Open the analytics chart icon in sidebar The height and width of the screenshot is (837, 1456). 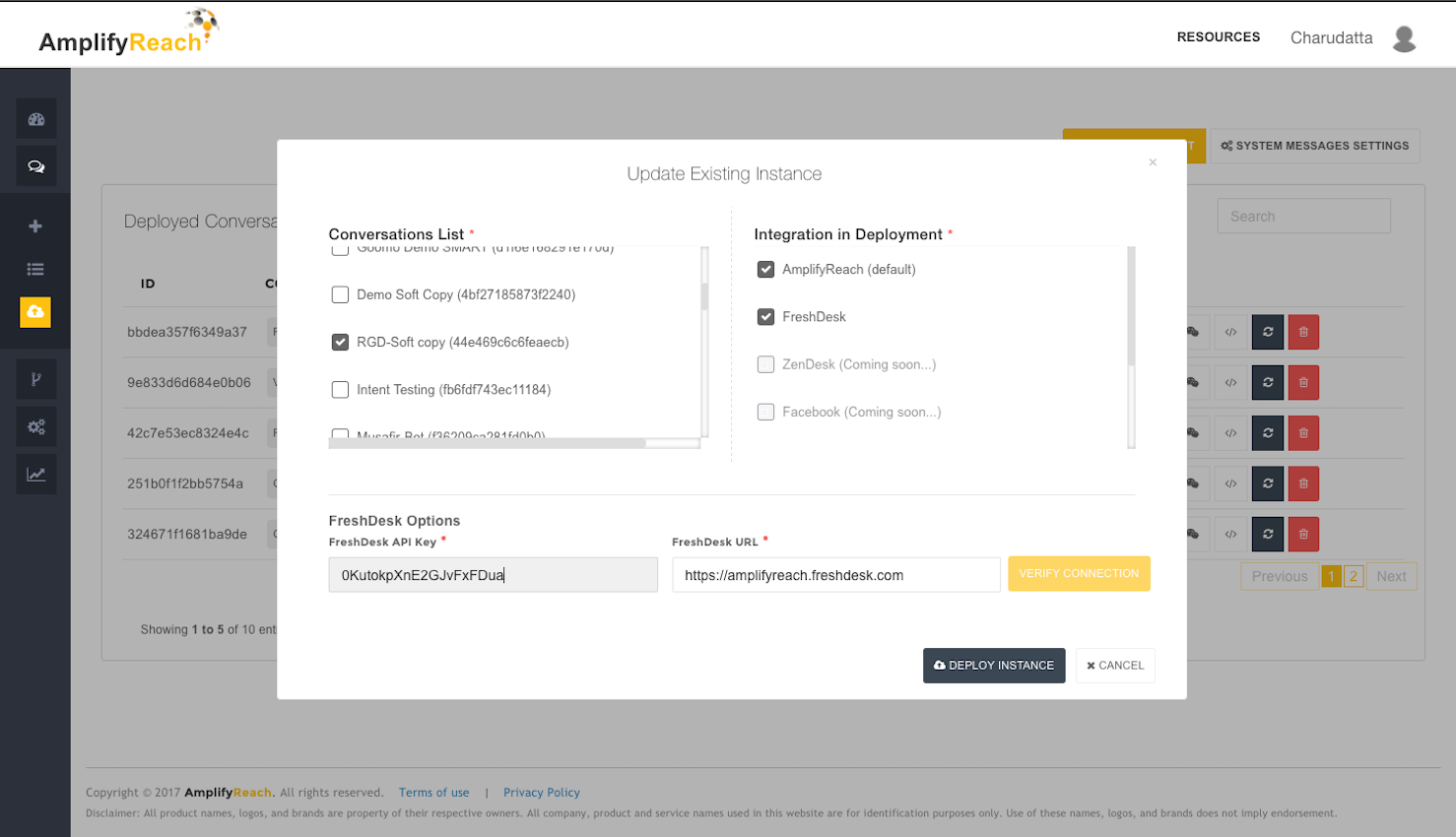click(x=35, y=474)
